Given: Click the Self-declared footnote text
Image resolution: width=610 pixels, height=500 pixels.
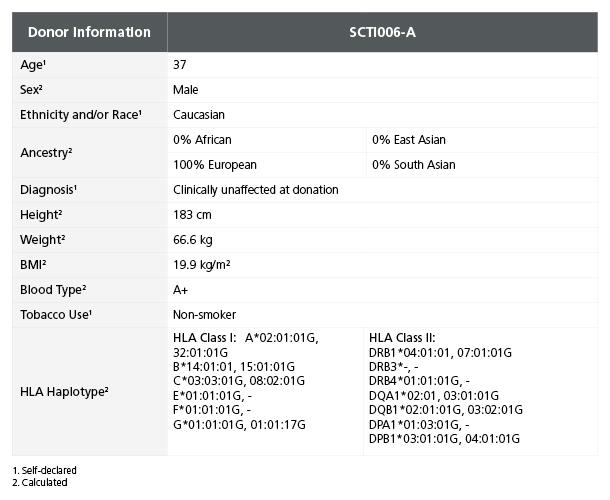Looking at the screenshot, I should (x=48, y=470).
